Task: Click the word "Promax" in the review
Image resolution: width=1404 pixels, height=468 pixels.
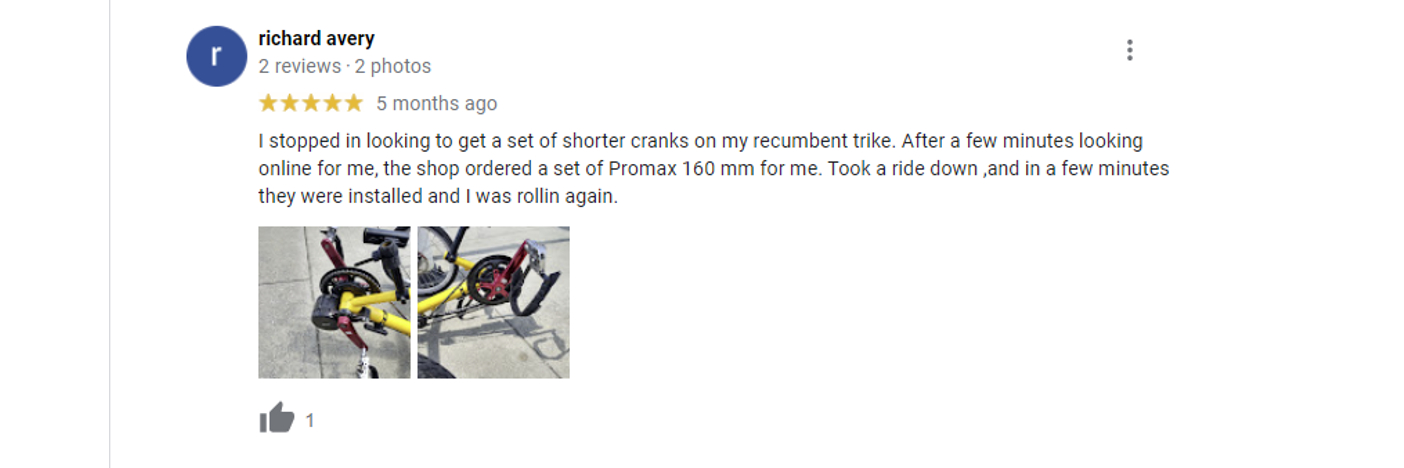Action: (x=646, y=169)
